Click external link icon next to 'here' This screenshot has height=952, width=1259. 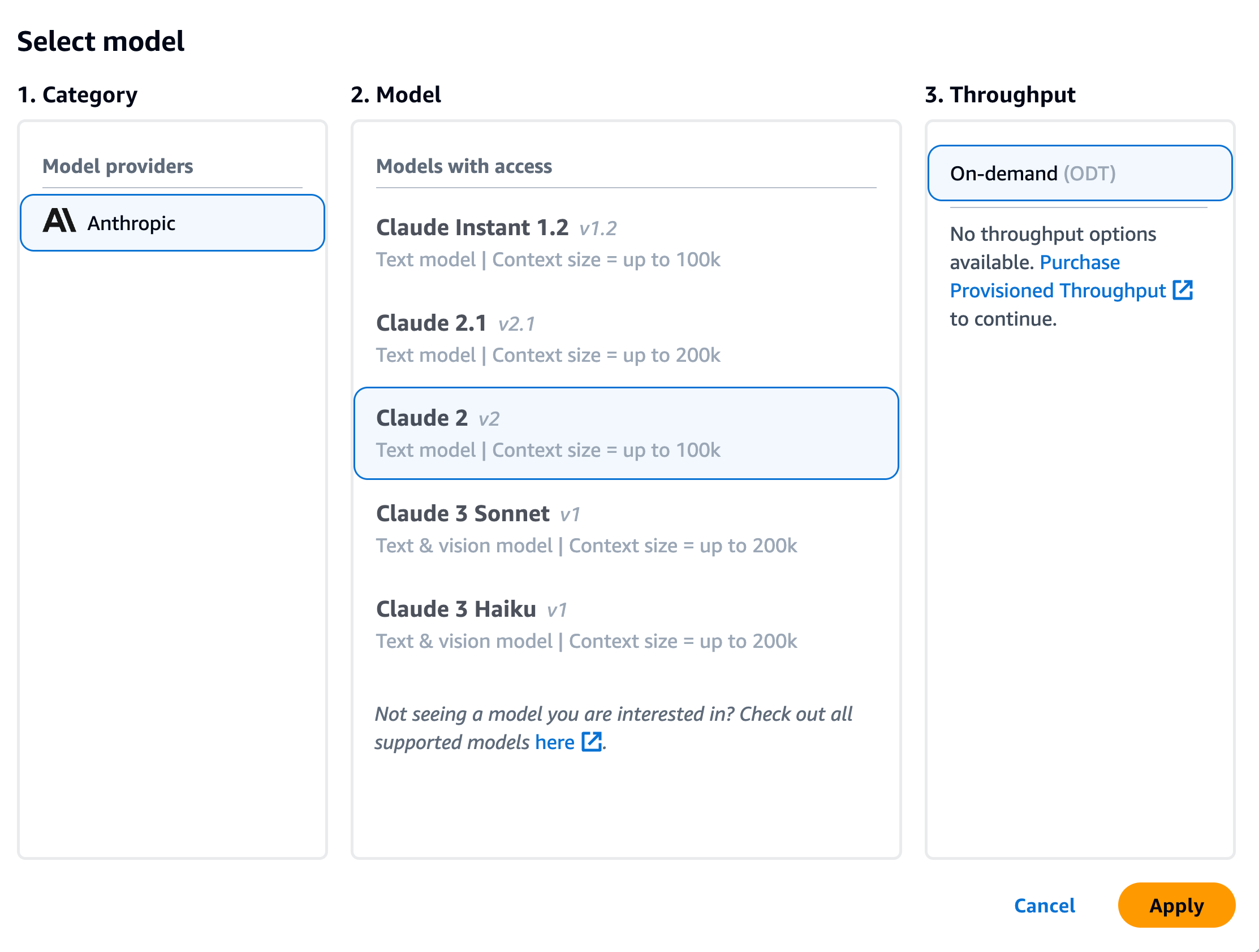coord(592,742)
